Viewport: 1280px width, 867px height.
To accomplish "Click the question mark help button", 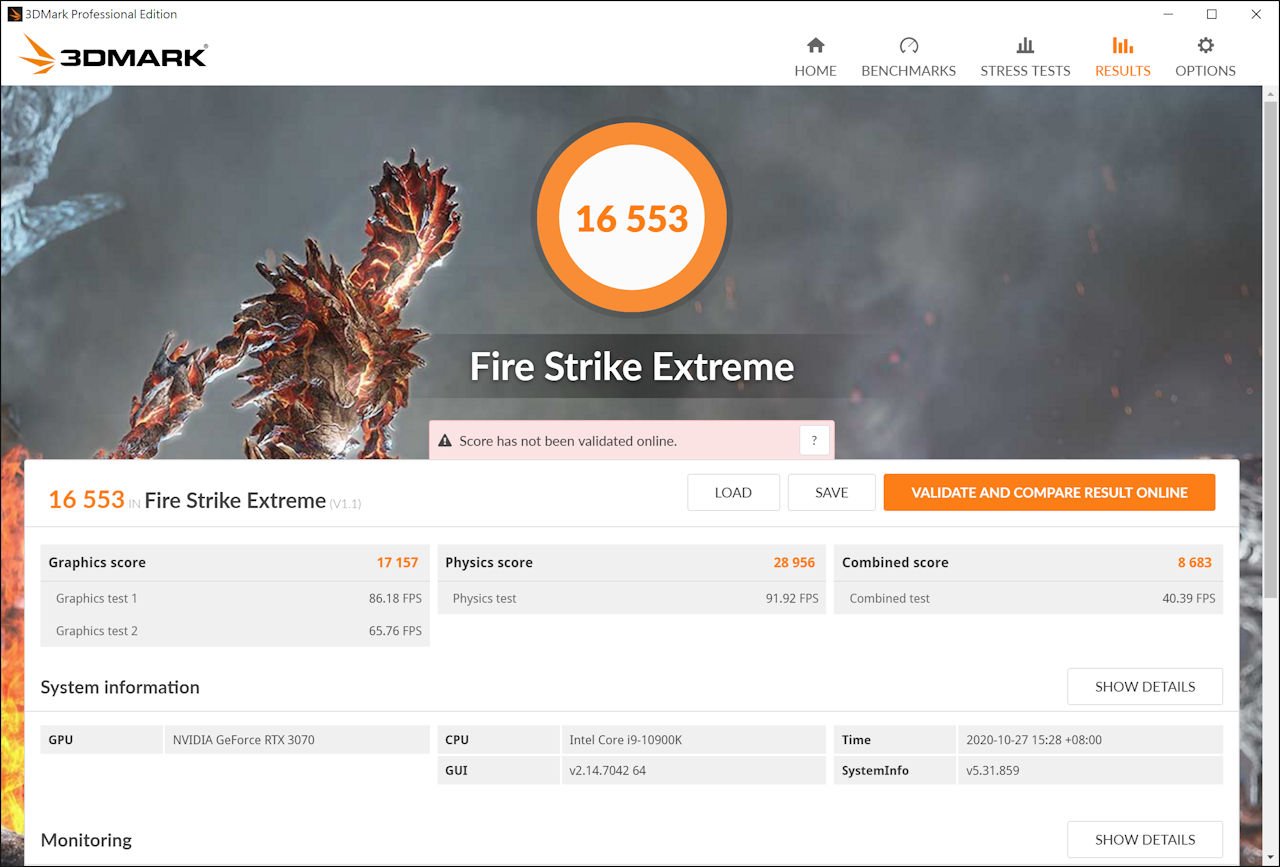I will (x=814, y=441).
